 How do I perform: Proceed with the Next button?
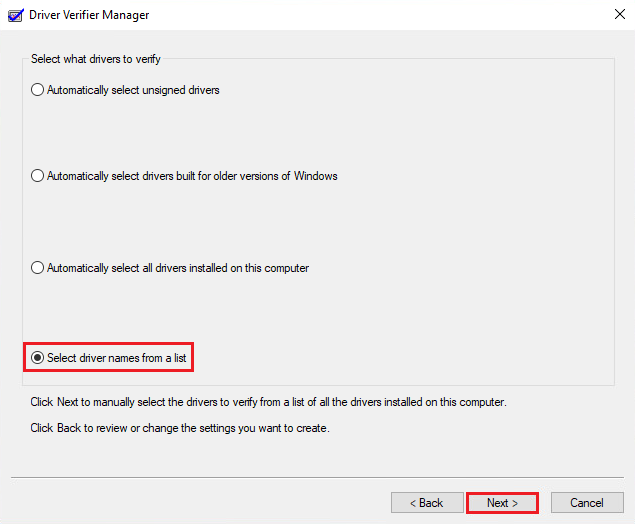pyautogui.click(x=502, y=503)
